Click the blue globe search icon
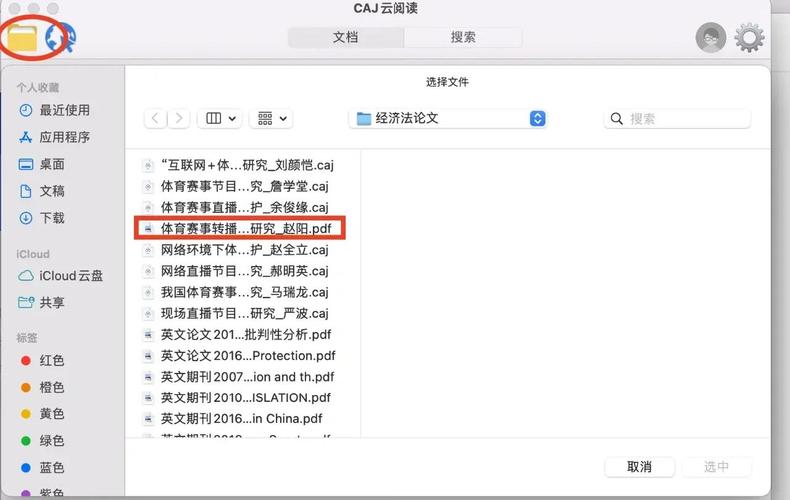 60,38
